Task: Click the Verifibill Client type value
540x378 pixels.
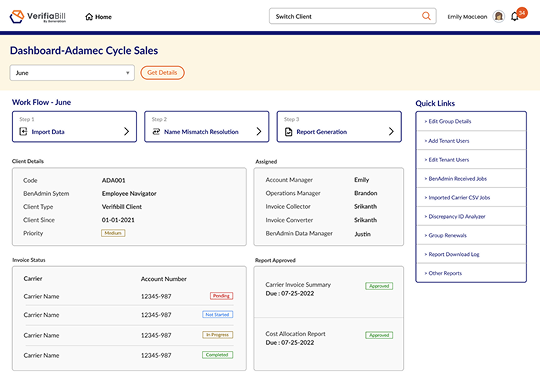Action: click(122, 207)
